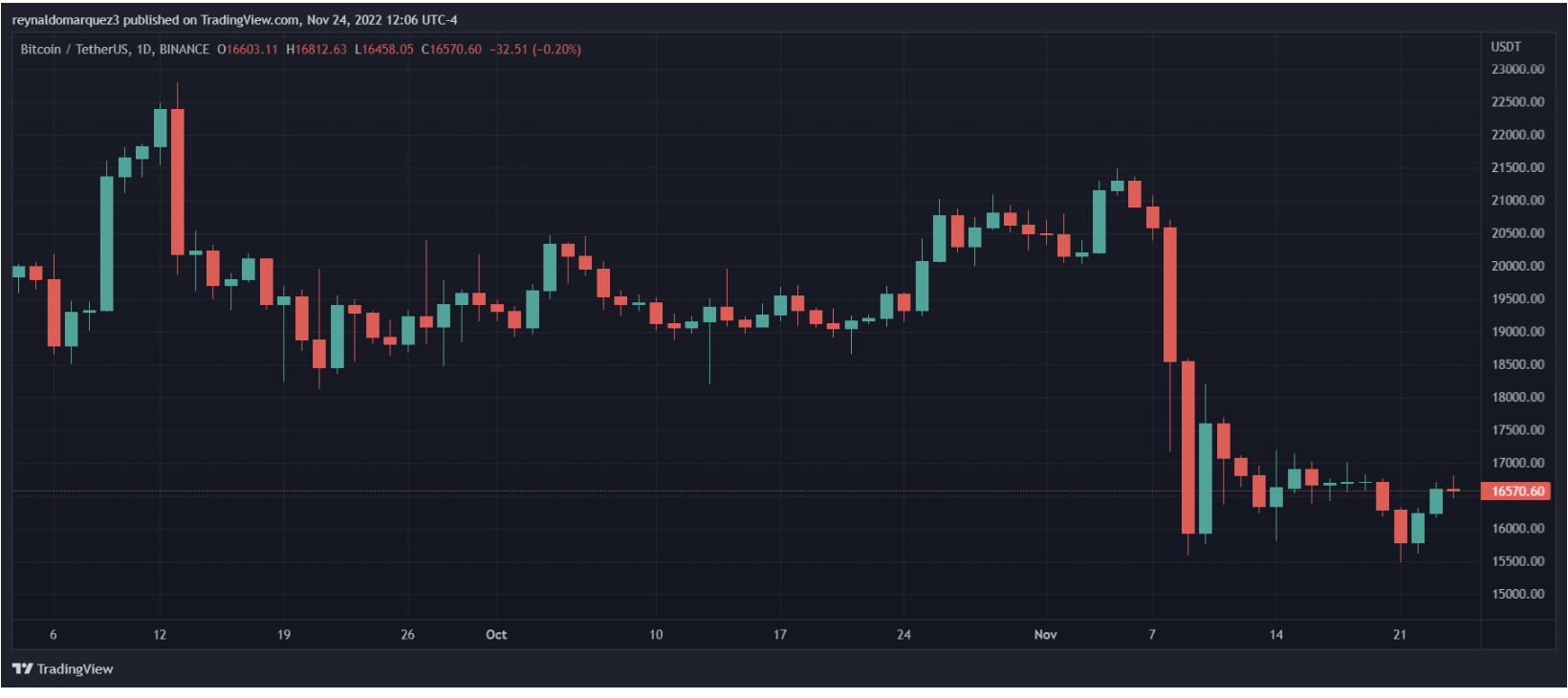Image resolution: width=1568 pixels, height=698 pixels.
Task: Click the red 16570.60 current price tag
Action: (1514, 491)
